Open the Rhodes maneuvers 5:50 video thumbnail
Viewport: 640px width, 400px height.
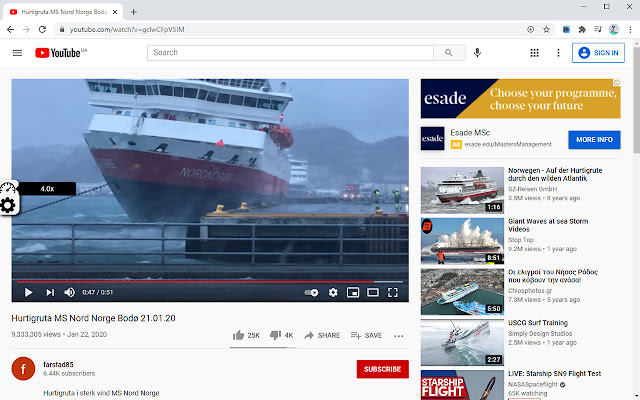(462, 291)
